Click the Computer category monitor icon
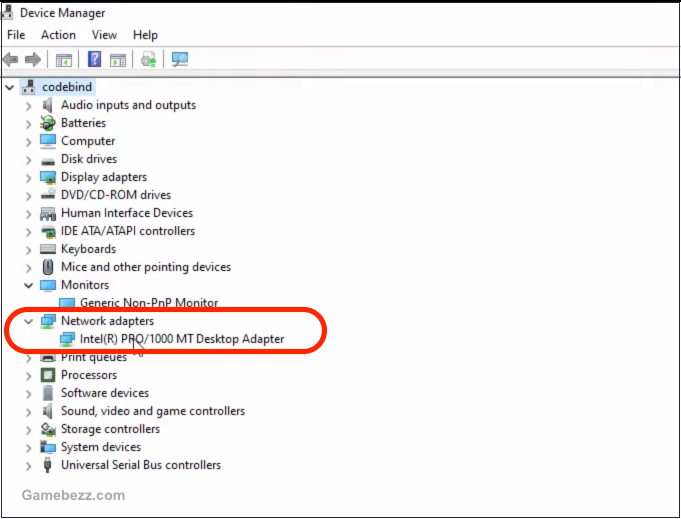681x519 pixels. [x=48, y=141]
